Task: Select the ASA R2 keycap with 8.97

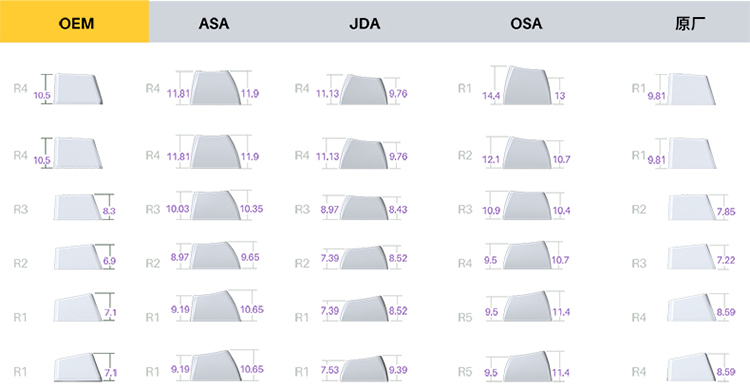Action: [x=215, y=255]
